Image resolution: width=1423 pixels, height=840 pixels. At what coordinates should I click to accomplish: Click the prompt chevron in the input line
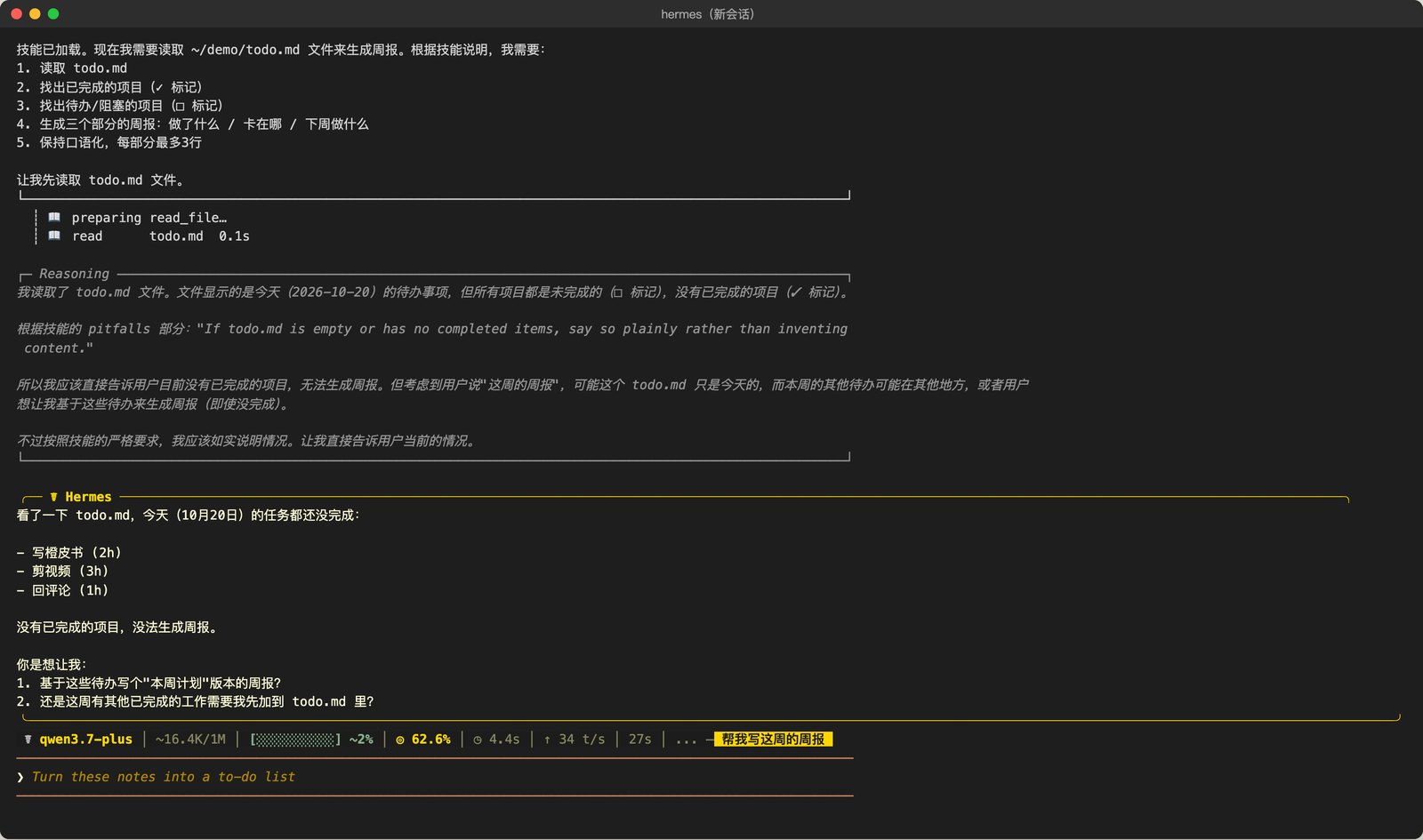tap(20, 777)
